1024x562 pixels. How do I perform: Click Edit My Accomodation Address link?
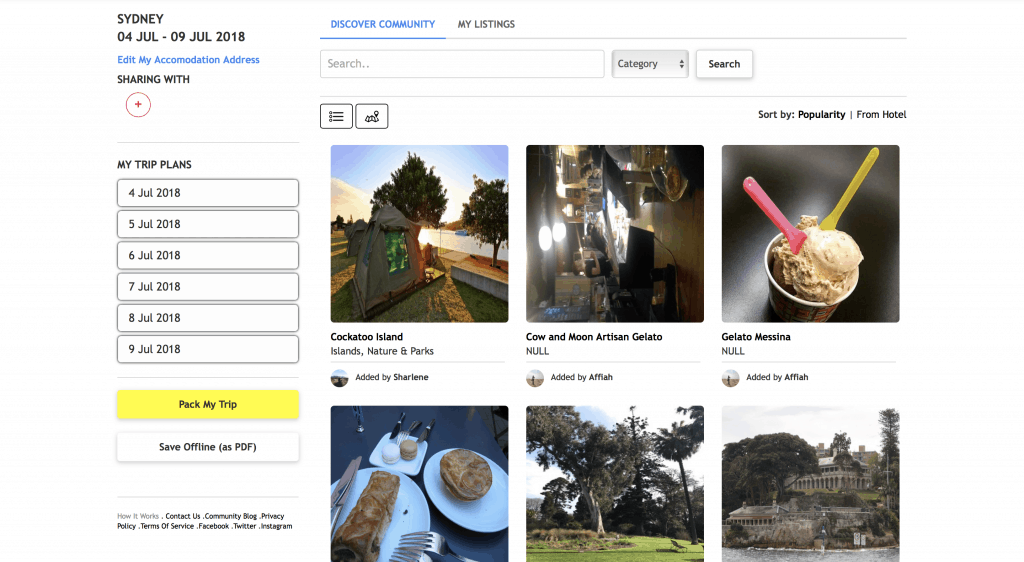coord(188,59)
